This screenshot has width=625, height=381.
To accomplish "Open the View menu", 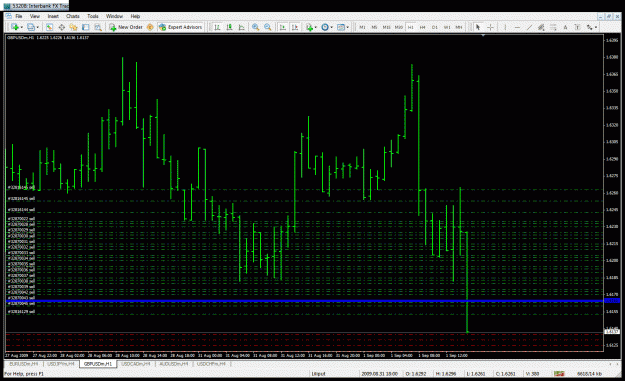I will (x=35, y=16).
